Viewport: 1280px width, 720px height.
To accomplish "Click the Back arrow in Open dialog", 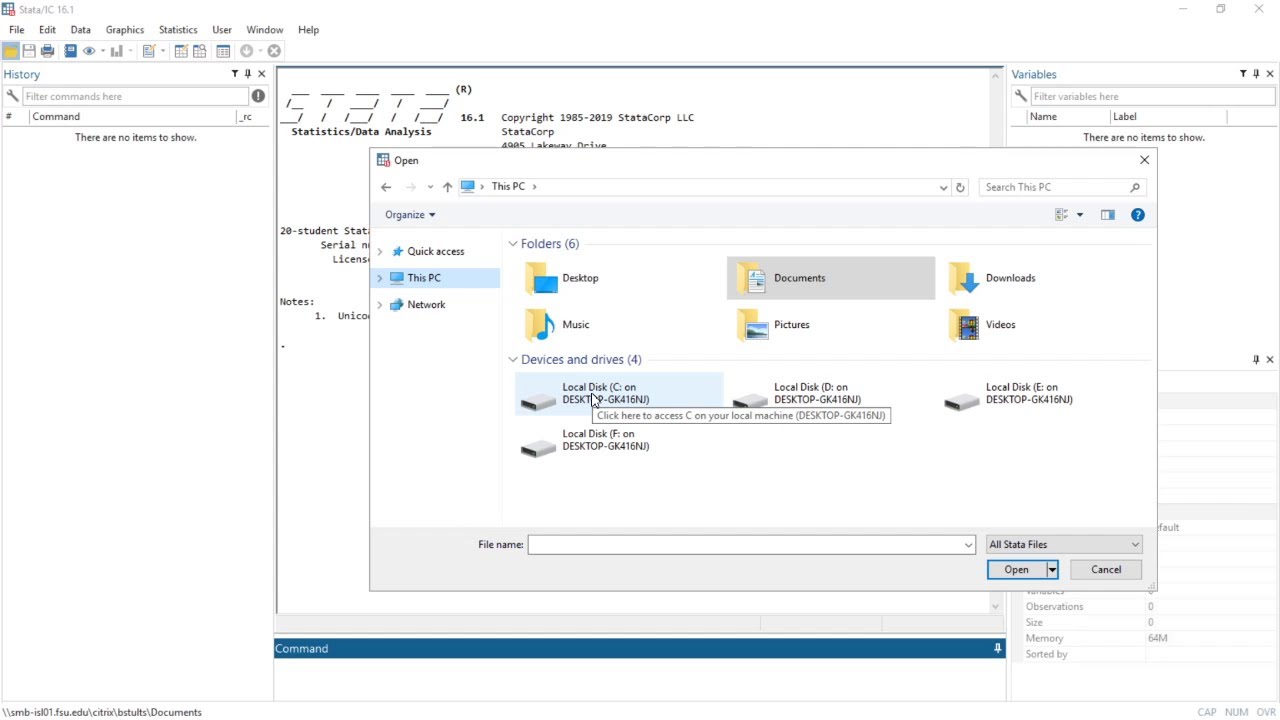I will (x=386, y=187).
